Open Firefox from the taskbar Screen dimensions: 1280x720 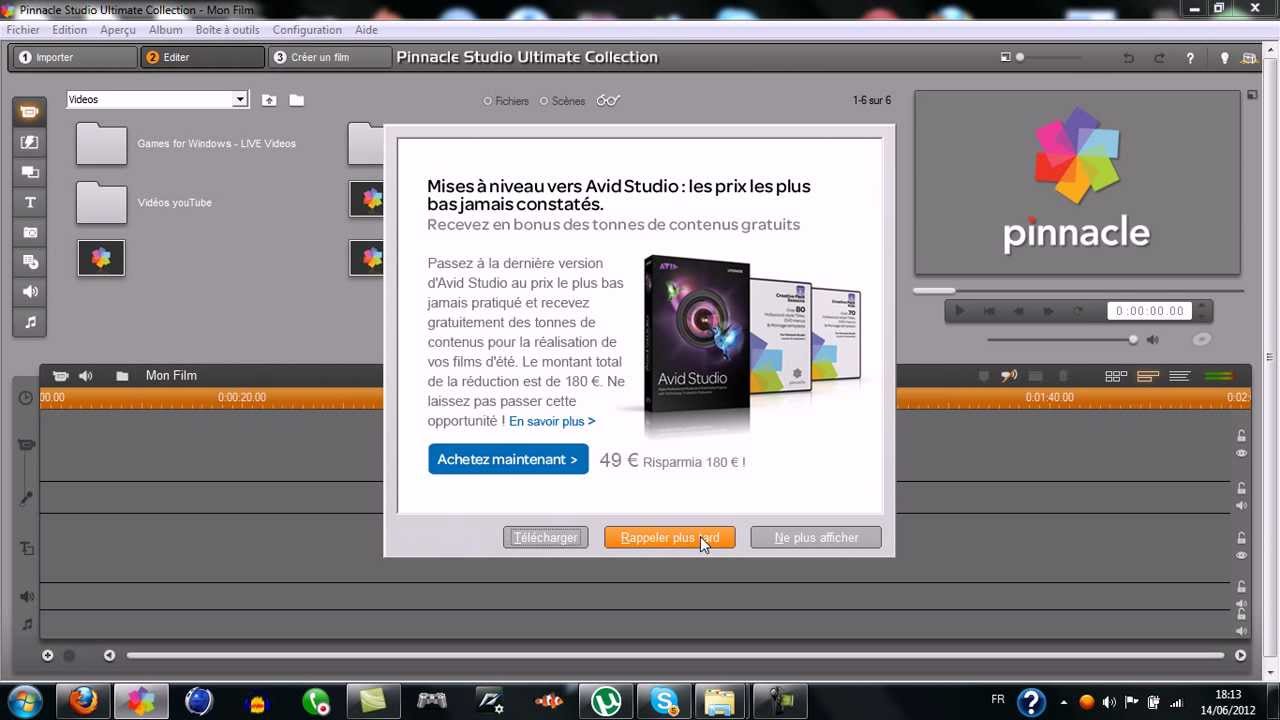[83, 701]
